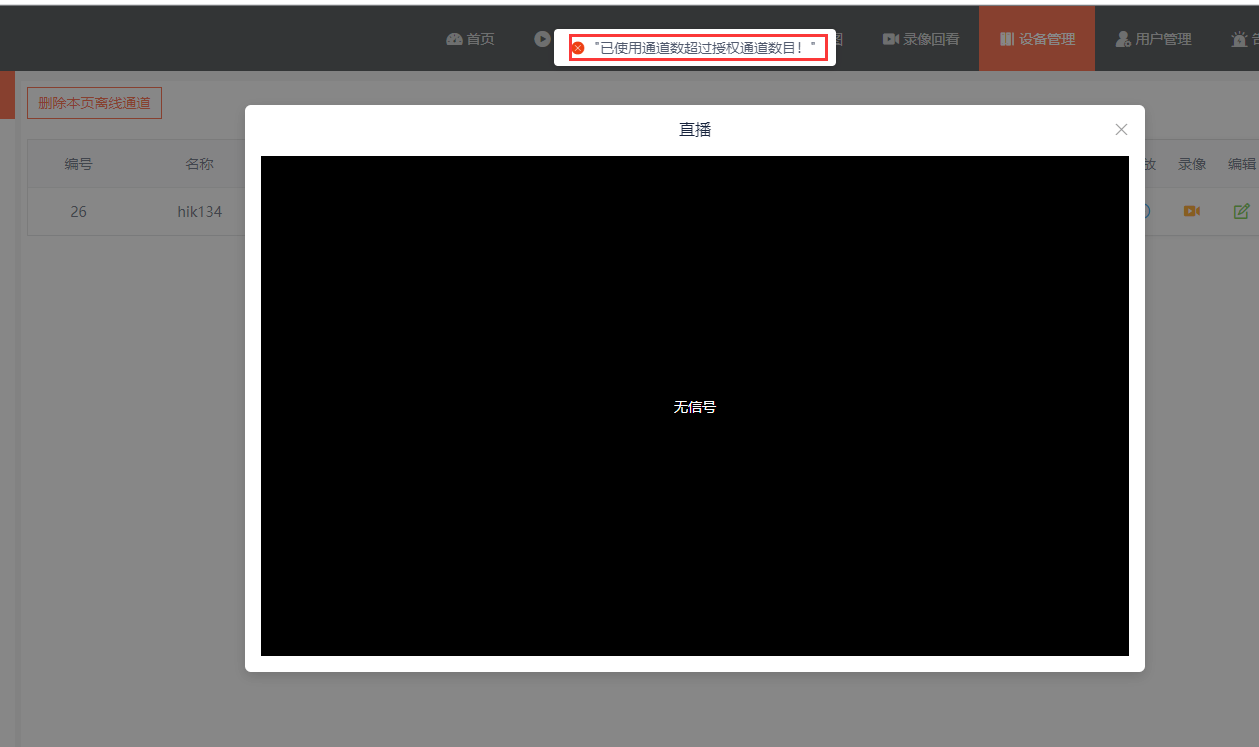Screen dimensions: 1259x747
Task: Click the alarm siren icon in the navbar
Action: point(1240,40)
